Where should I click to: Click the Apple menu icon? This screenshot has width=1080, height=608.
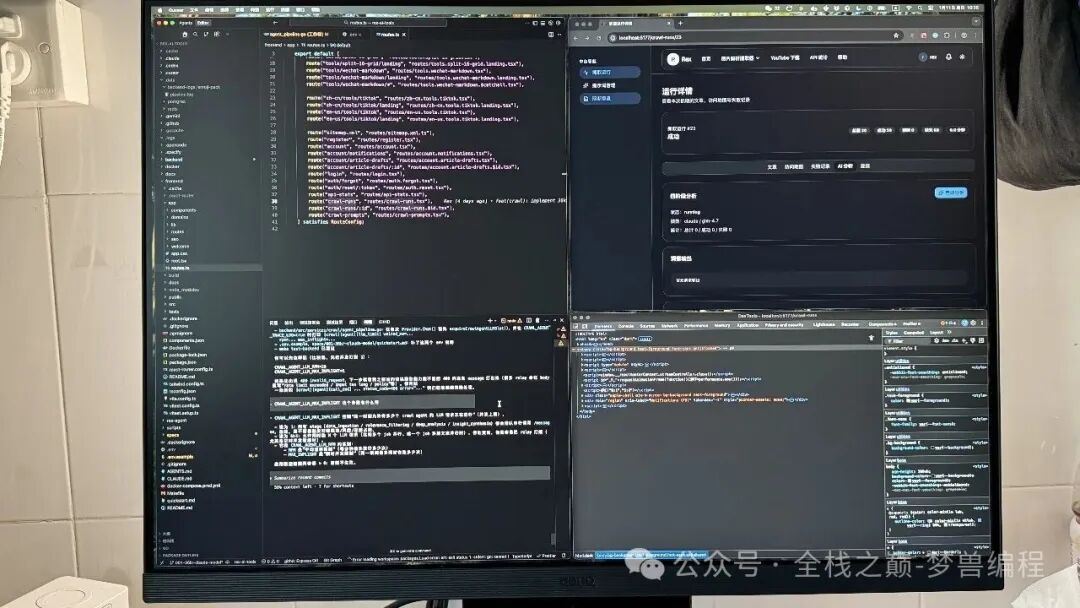160,10
